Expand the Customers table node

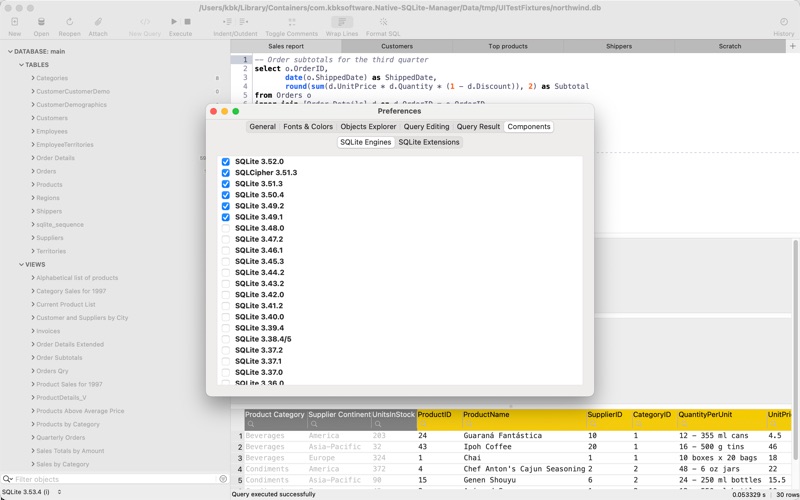point(33,118)
